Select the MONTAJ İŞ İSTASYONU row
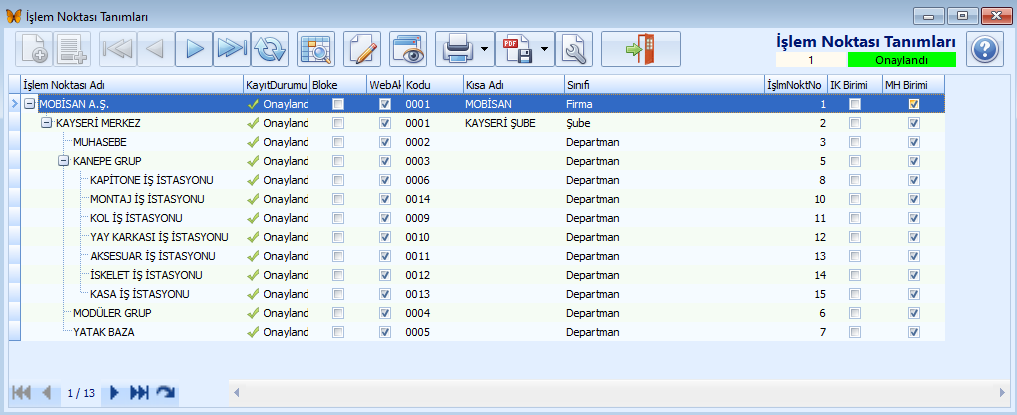The width and height of the screenshot is (1017, 415). point(483,199)
